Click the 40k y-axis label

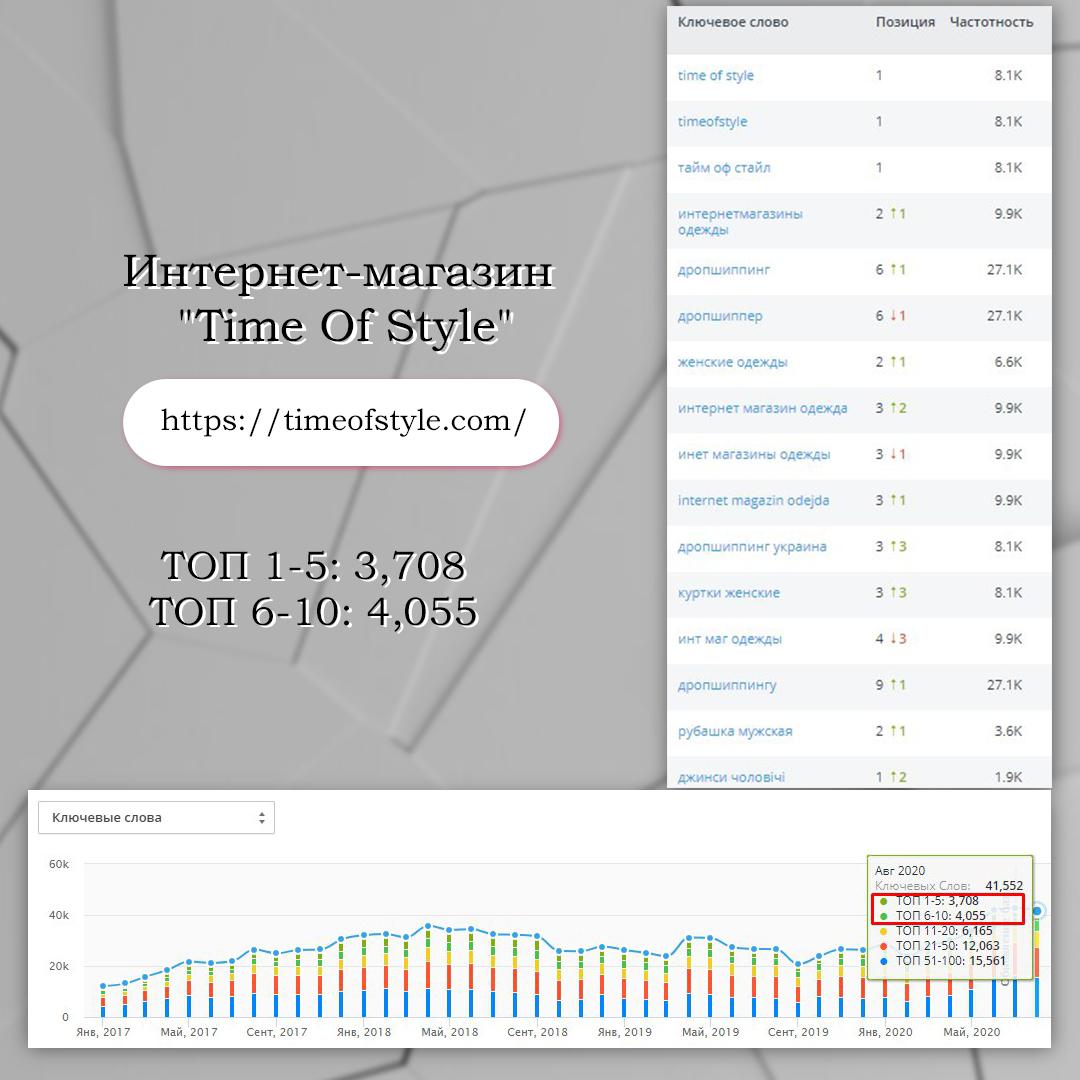click(x=59, y=915)
